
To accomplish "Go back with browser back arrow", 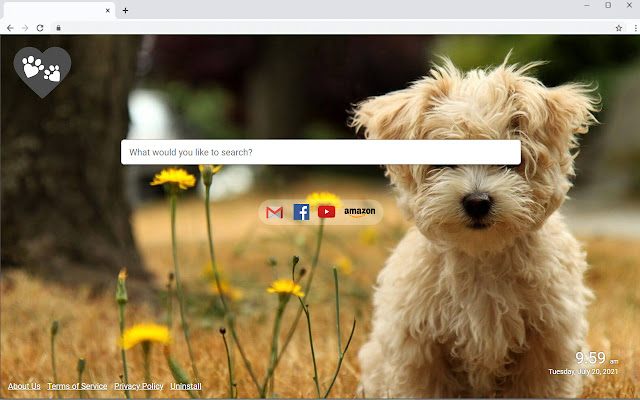I will [10, 28].
